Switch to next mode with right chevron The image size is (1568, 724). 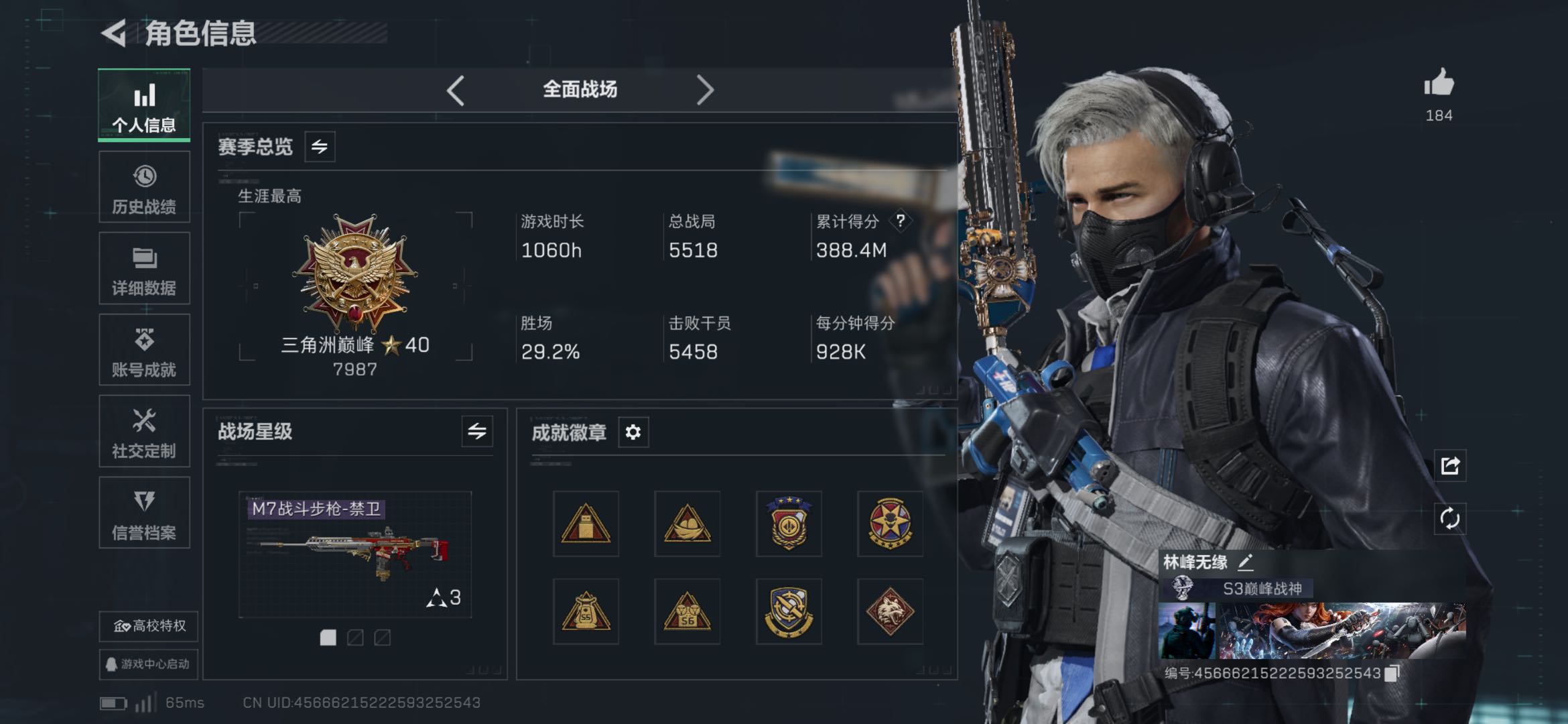point(705,90)
